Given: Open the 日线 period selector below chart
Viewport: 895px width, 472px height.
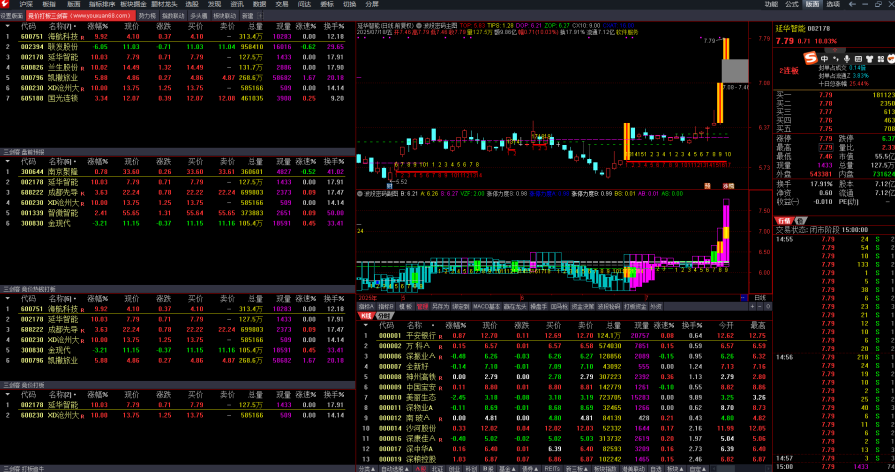Looking at the screenshot, I should pos(759,297).
